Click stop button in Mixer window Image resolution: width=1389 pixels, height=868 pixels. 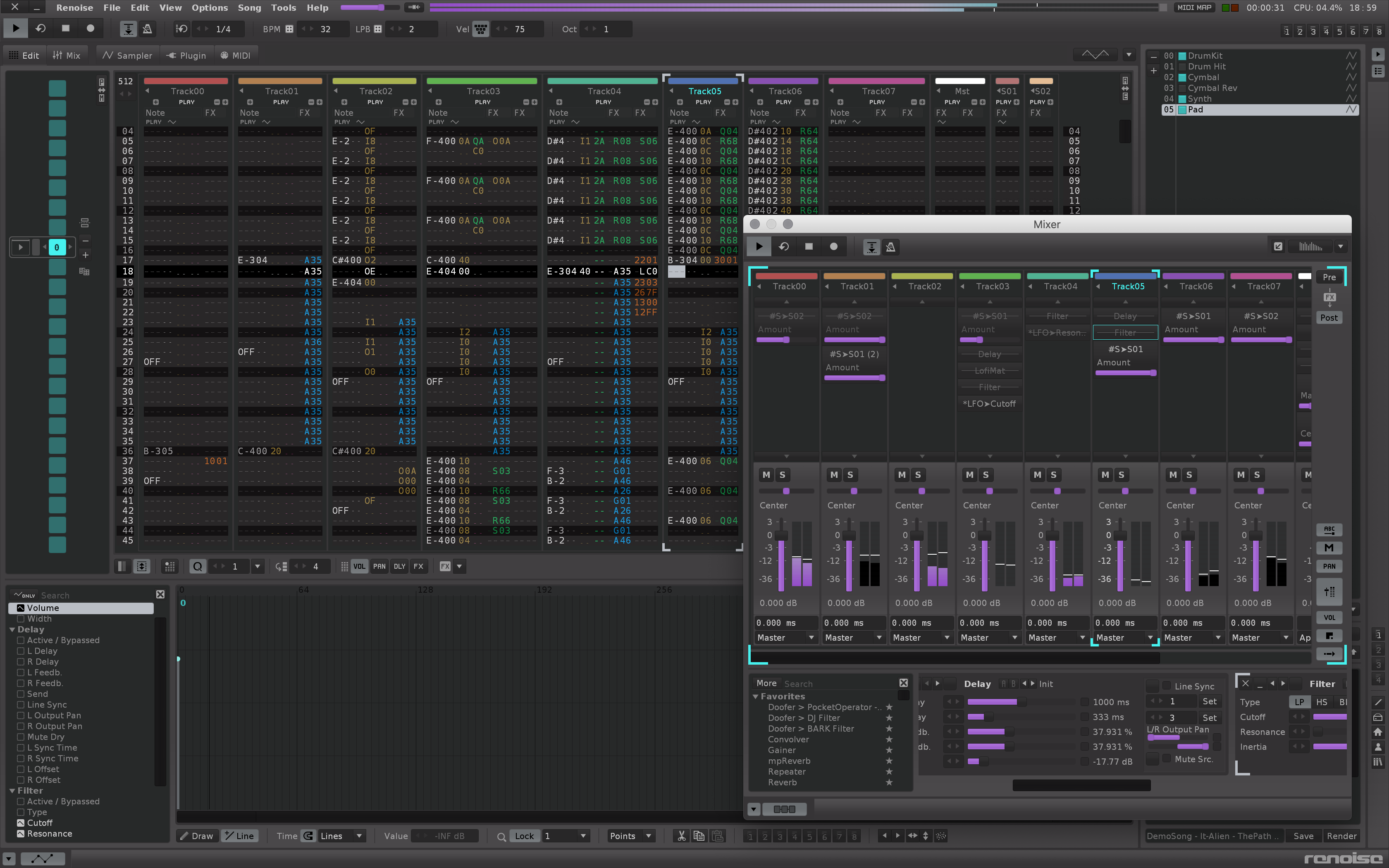point(809,246)
